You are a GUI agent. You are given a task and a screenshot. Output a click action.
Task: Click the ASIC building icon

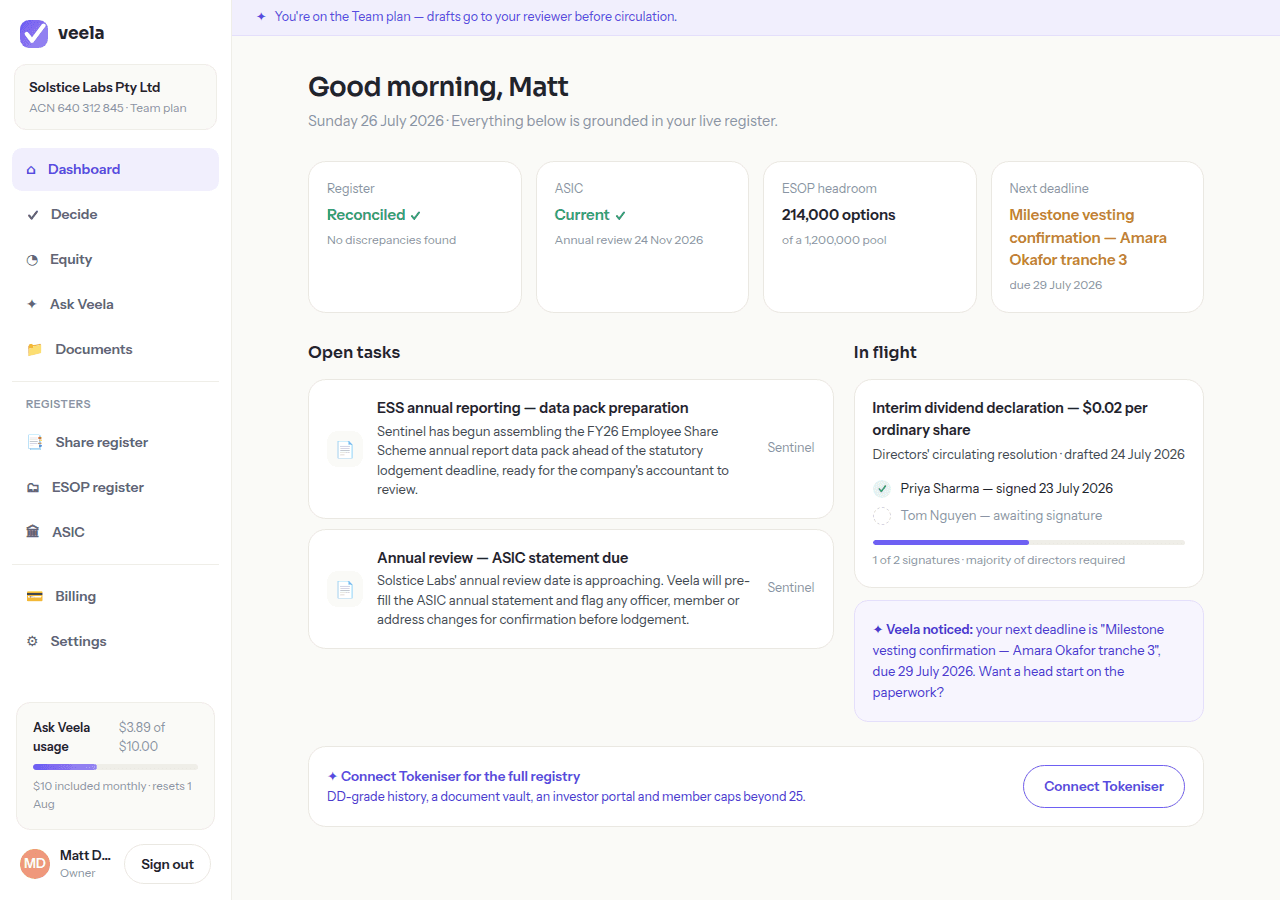tap(33, 532)
